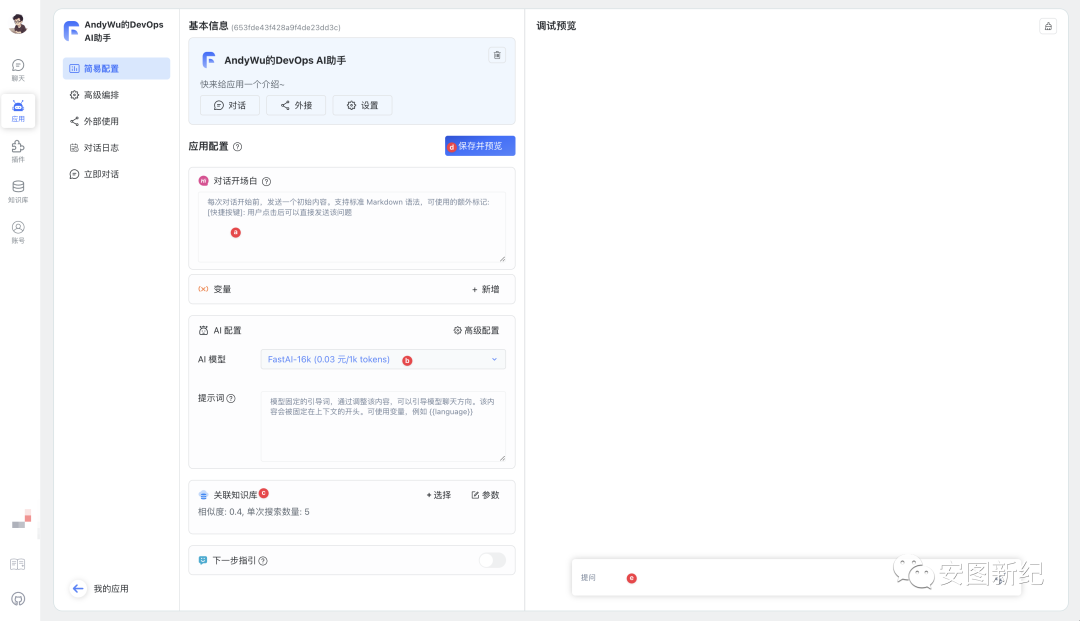Click 保存并预览 button
Image resolution: width=1080 pixels, height=621 pixels.
[480, 146]
